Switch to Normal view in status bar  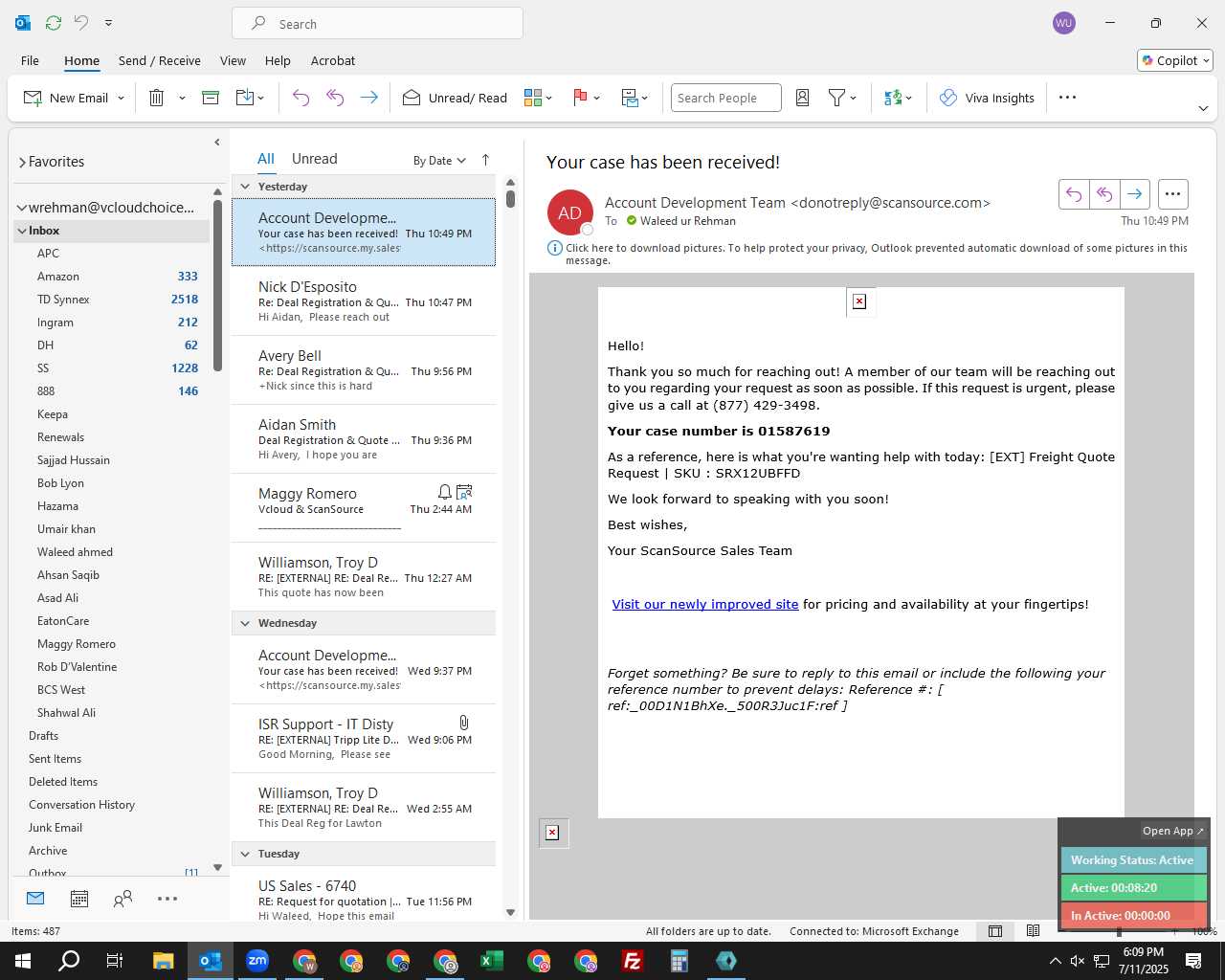tap(995, 931)
